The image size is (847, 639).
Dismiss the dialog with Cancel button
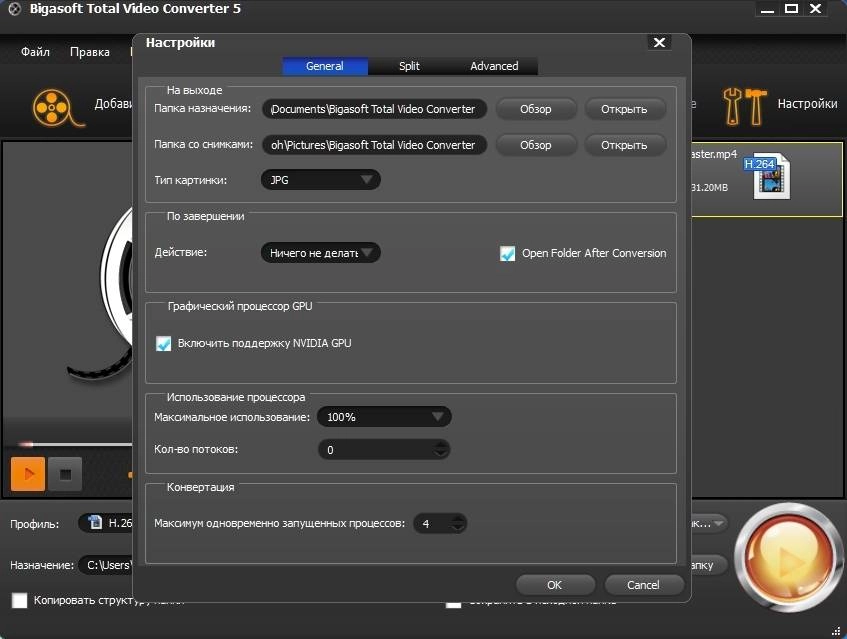tap(643, 585)
